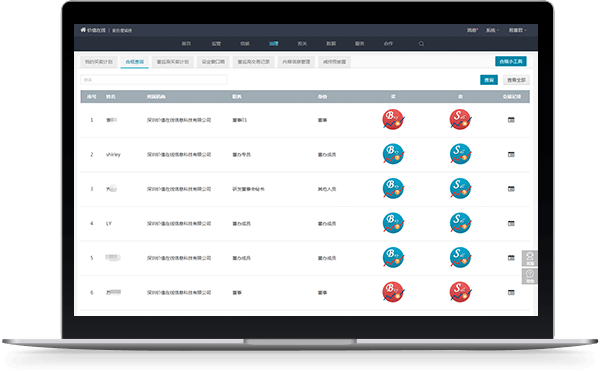Expand the user account dropdown at top right
Screen dimensions: 600x373
point(517,30)
